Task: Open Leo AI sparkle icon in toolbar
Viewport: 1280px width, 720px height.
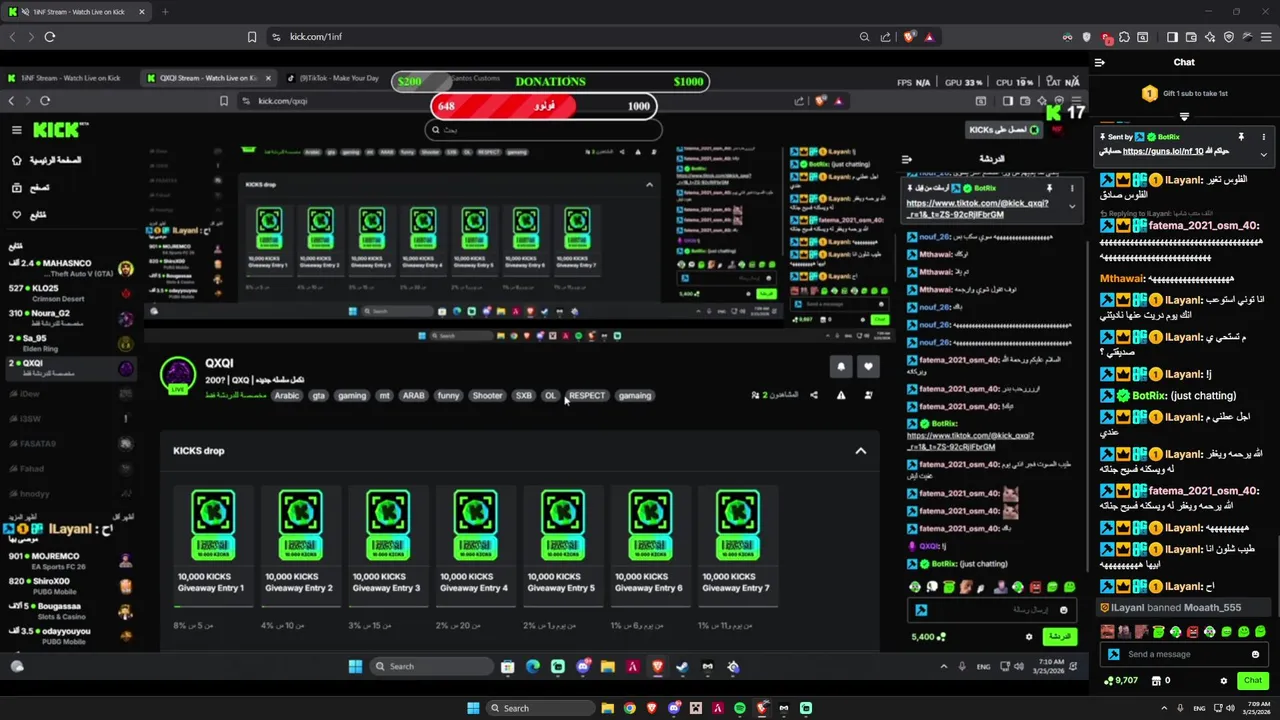Action: 1210,37
